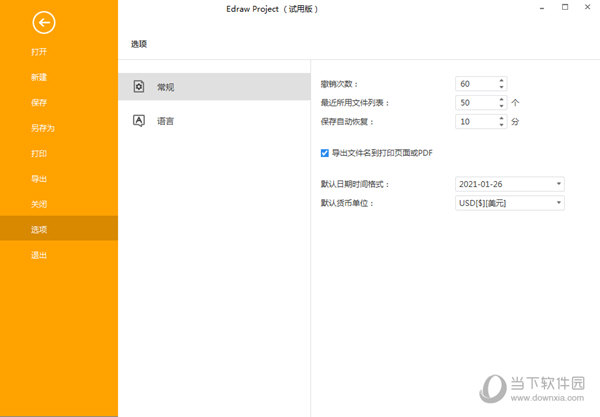Choose 新建 in the sidebar
The image size is (600, 417).
pyautogui.click(x=39, y=77)
